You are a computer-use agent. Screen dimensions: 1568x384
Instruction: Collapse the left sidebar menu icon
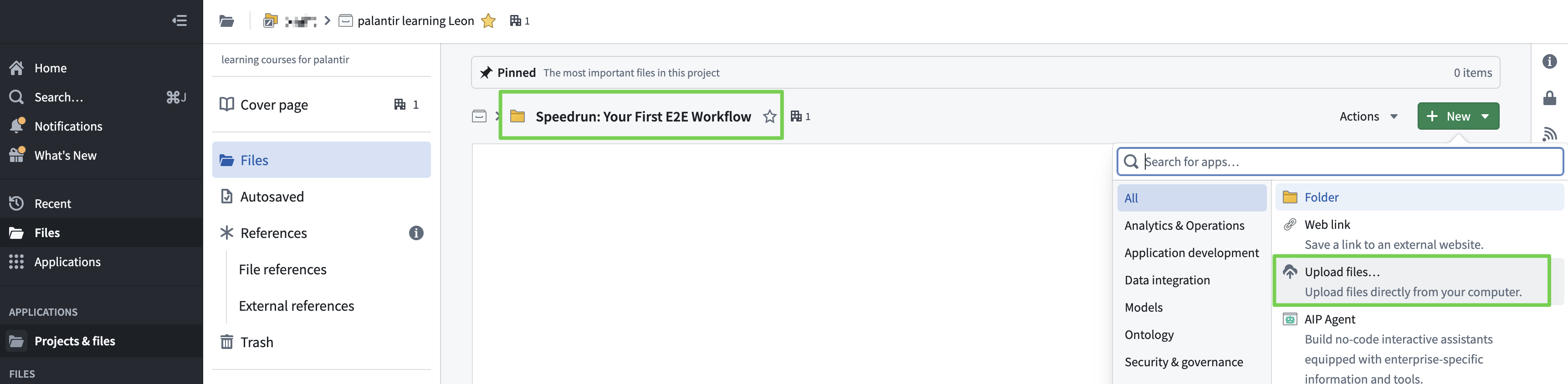click(179, 20)
